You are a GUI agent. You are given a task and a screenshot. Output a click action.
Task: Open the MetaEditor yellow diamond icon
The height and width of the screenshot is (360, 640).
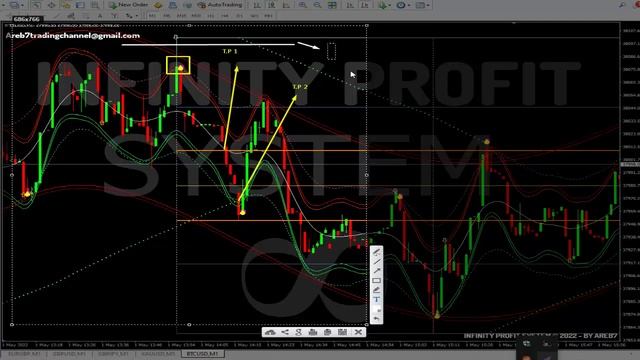coord(158,5)
